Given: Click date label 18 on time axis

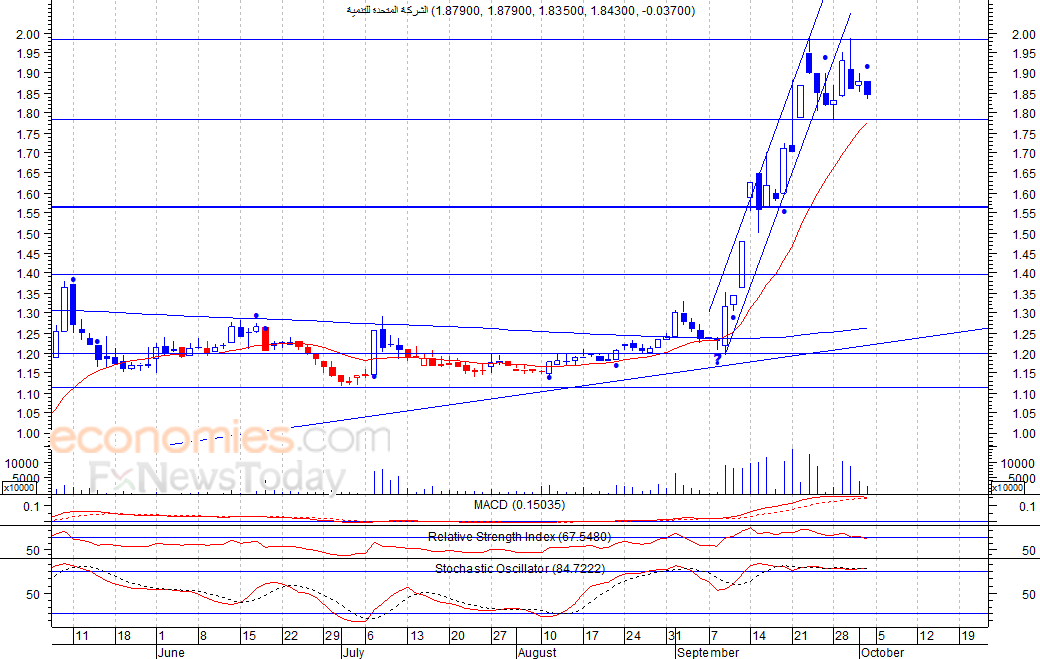Looking at the screenshot, I should 124,636.
